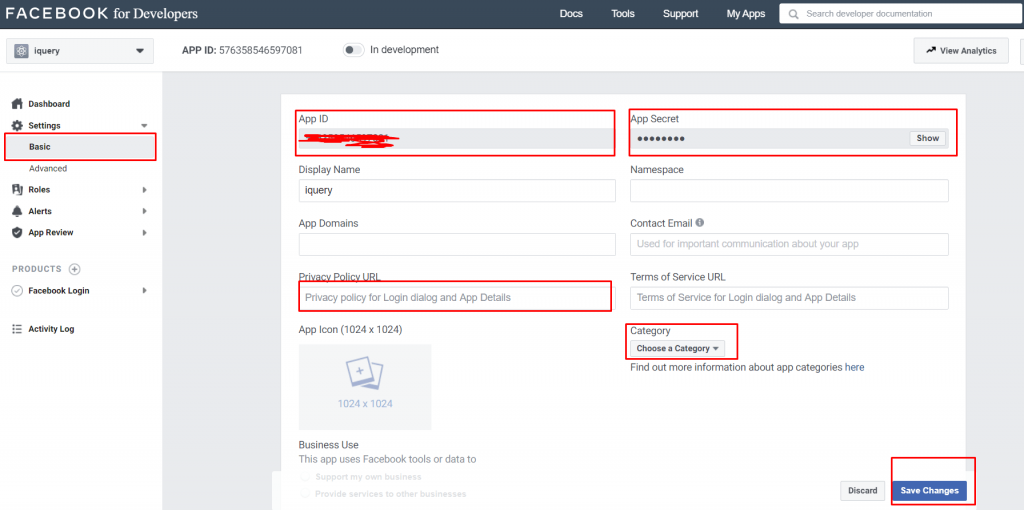This screenshot has height=510, width=1024.
Task: Open My Apps in the top navigation
Action: (x=746, y=14)
